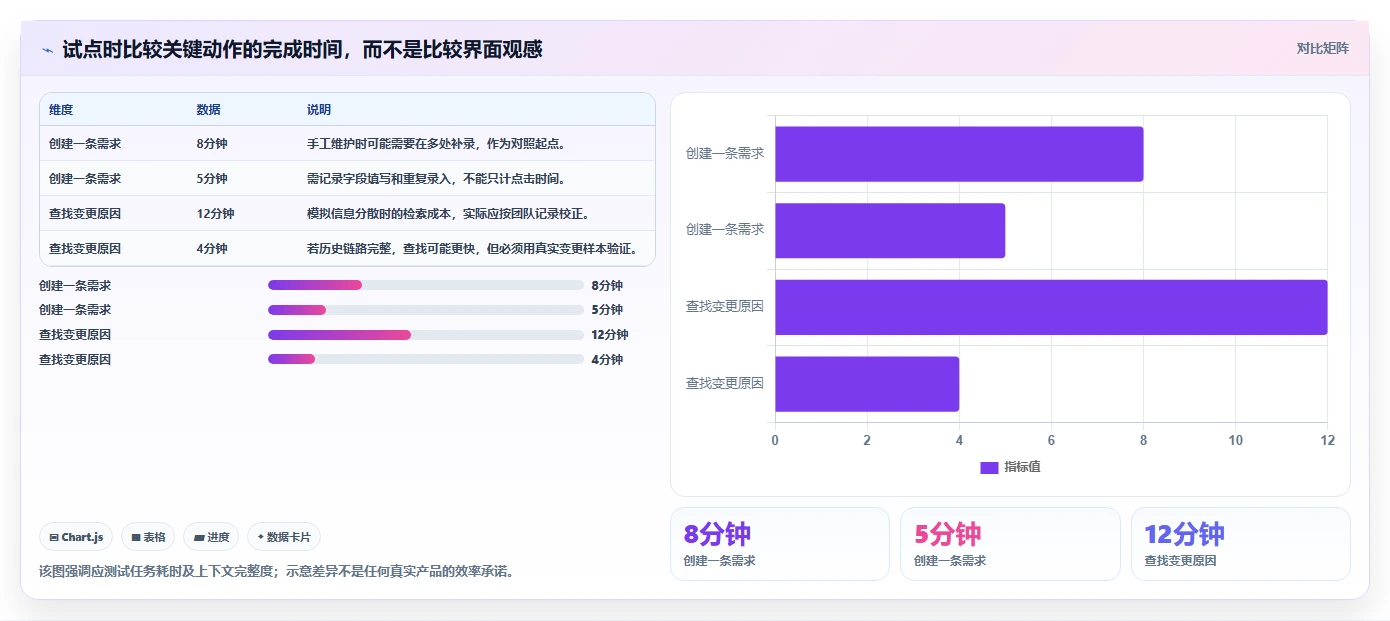Click the 说明 column header
The width and height of the screenshot is (1390, 621).
[x=319, y=110]
